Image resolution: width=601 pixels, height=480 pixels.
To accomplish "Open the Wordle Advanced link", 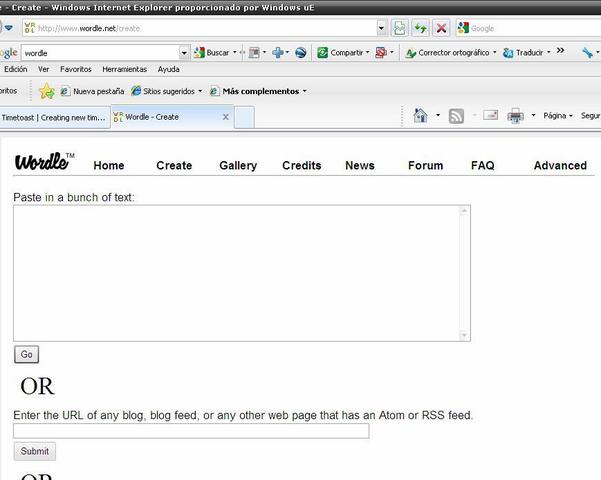I will pos(560,165).
